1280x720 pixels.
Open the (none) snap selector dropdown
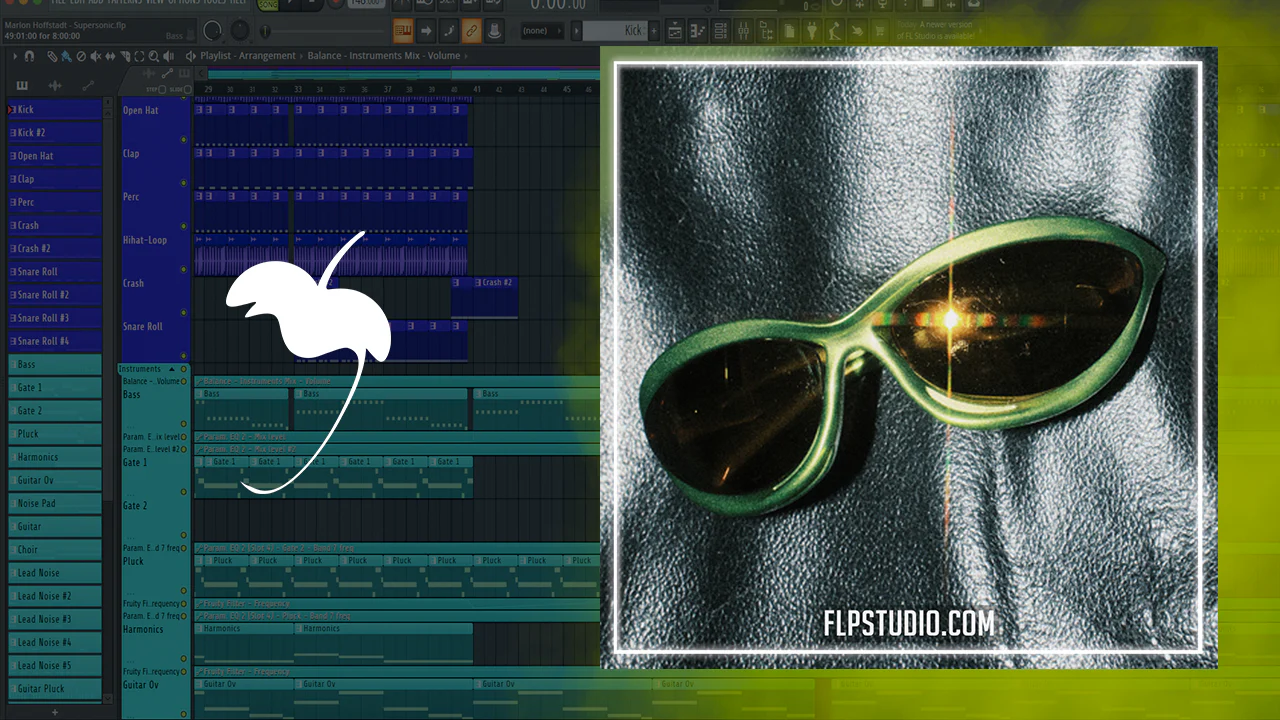pos(544,31)
